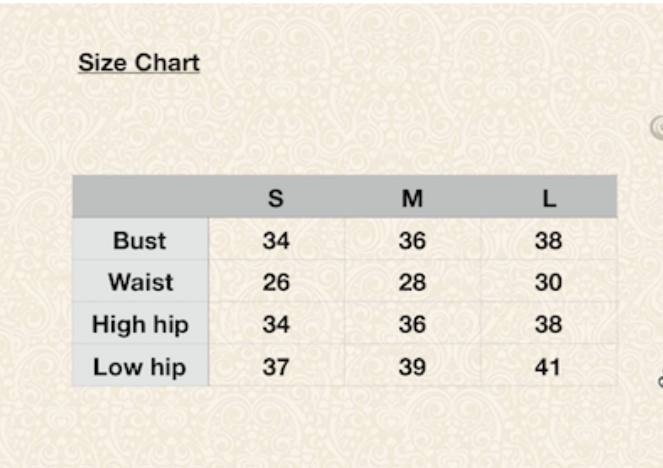Click the Waist row label
663x468 pixels.
140,282
